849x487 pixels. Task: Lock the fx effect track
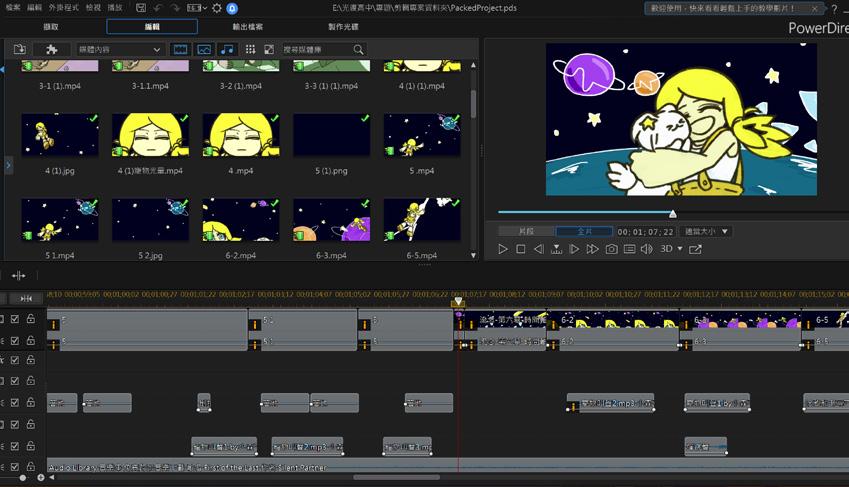click(x=31, y=360)
